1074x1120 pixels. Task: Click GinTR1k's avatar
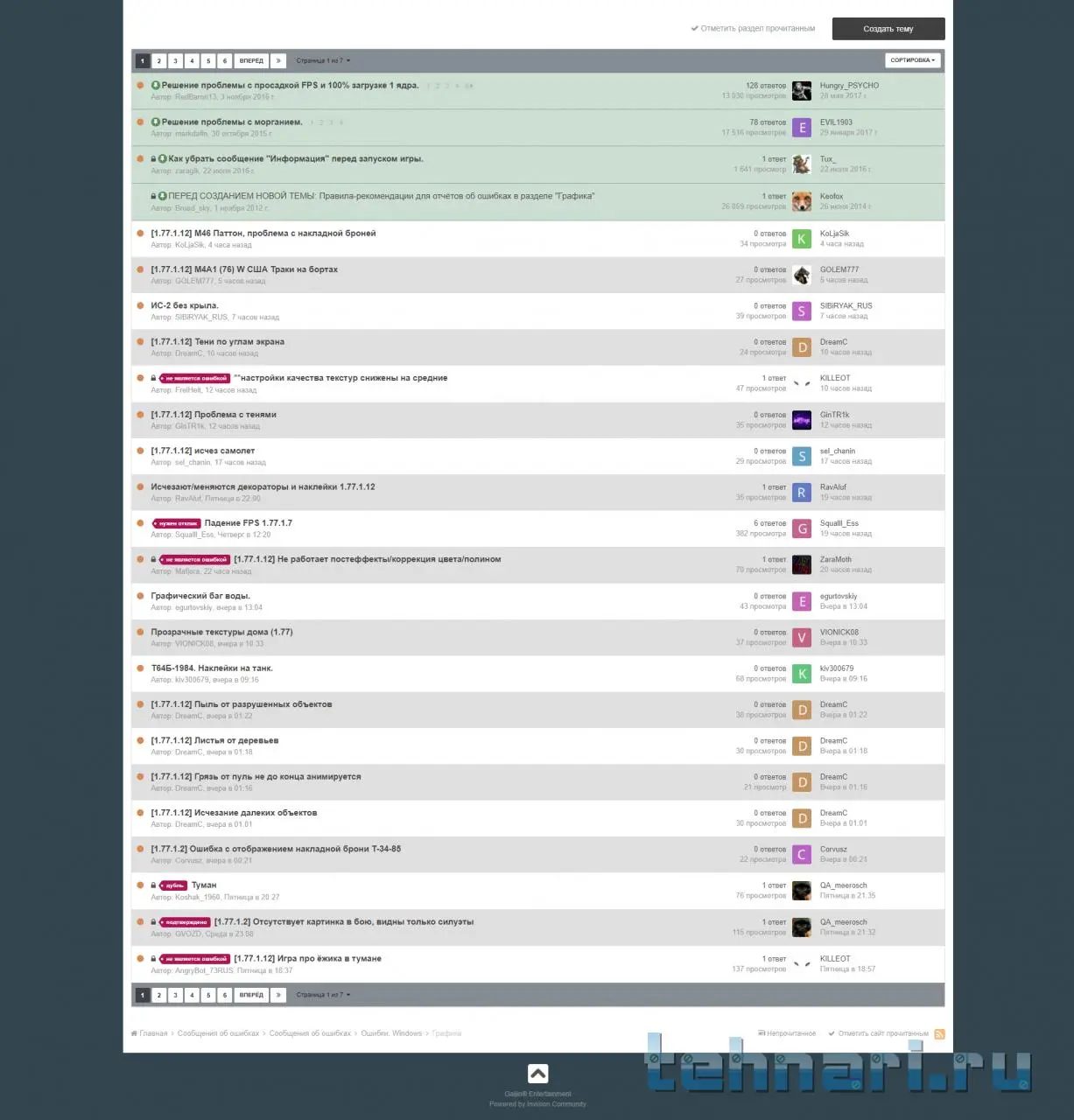[x=802, y=420]
